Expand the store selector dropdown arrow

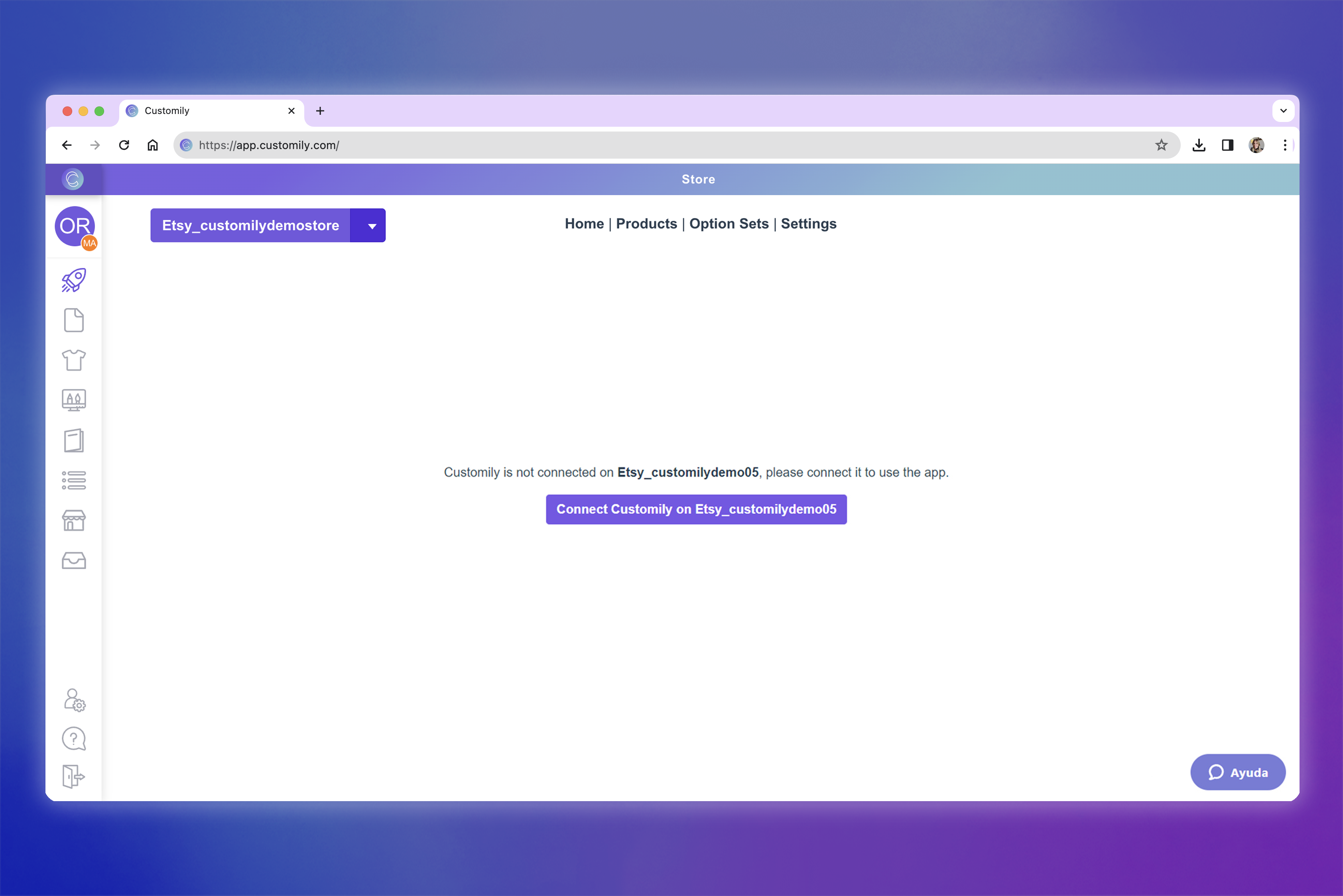pyautogui.click(x=372, y=226)
